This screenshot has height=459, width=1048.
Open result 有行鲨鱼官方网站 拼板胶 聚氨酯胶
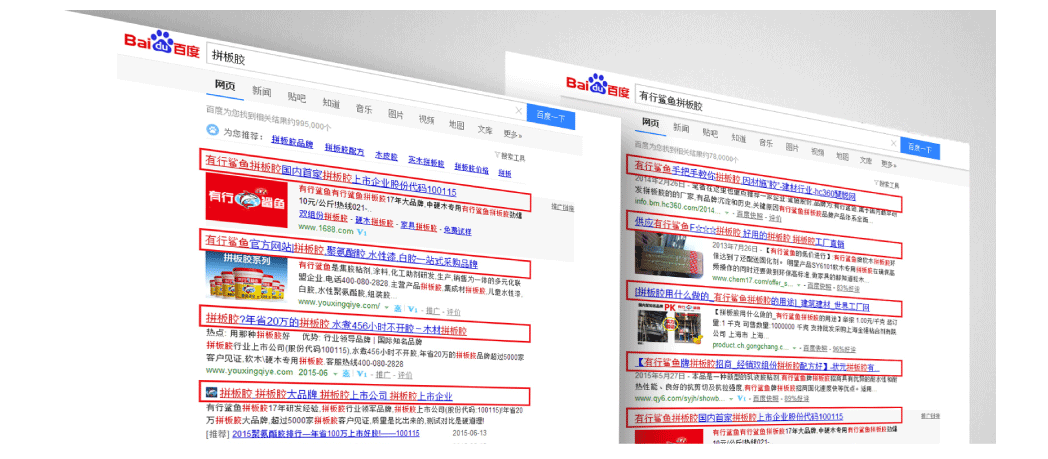tap(342, 252)
